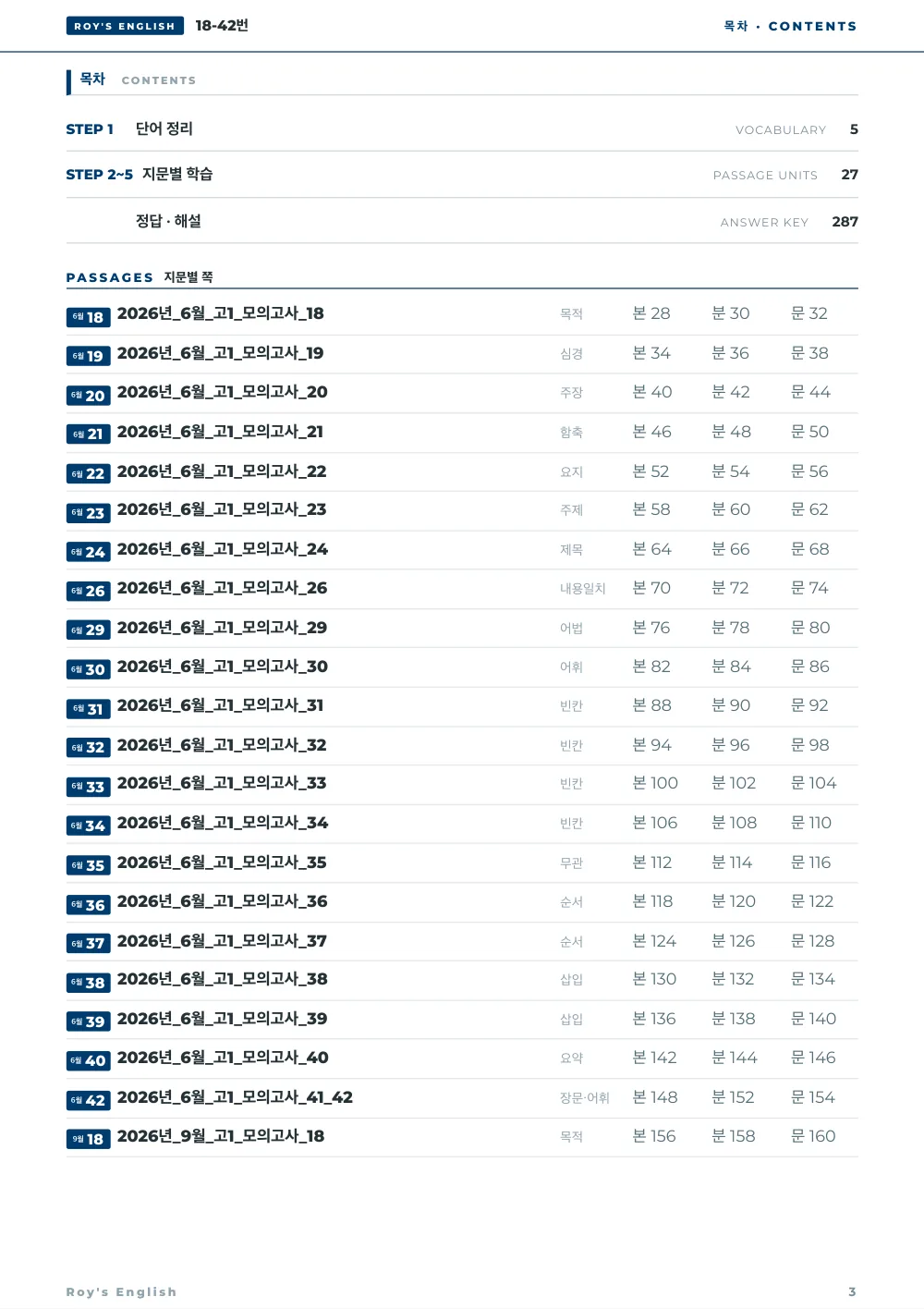
Task: Click the 내용일치 question type label
Action: coord(583,589)
